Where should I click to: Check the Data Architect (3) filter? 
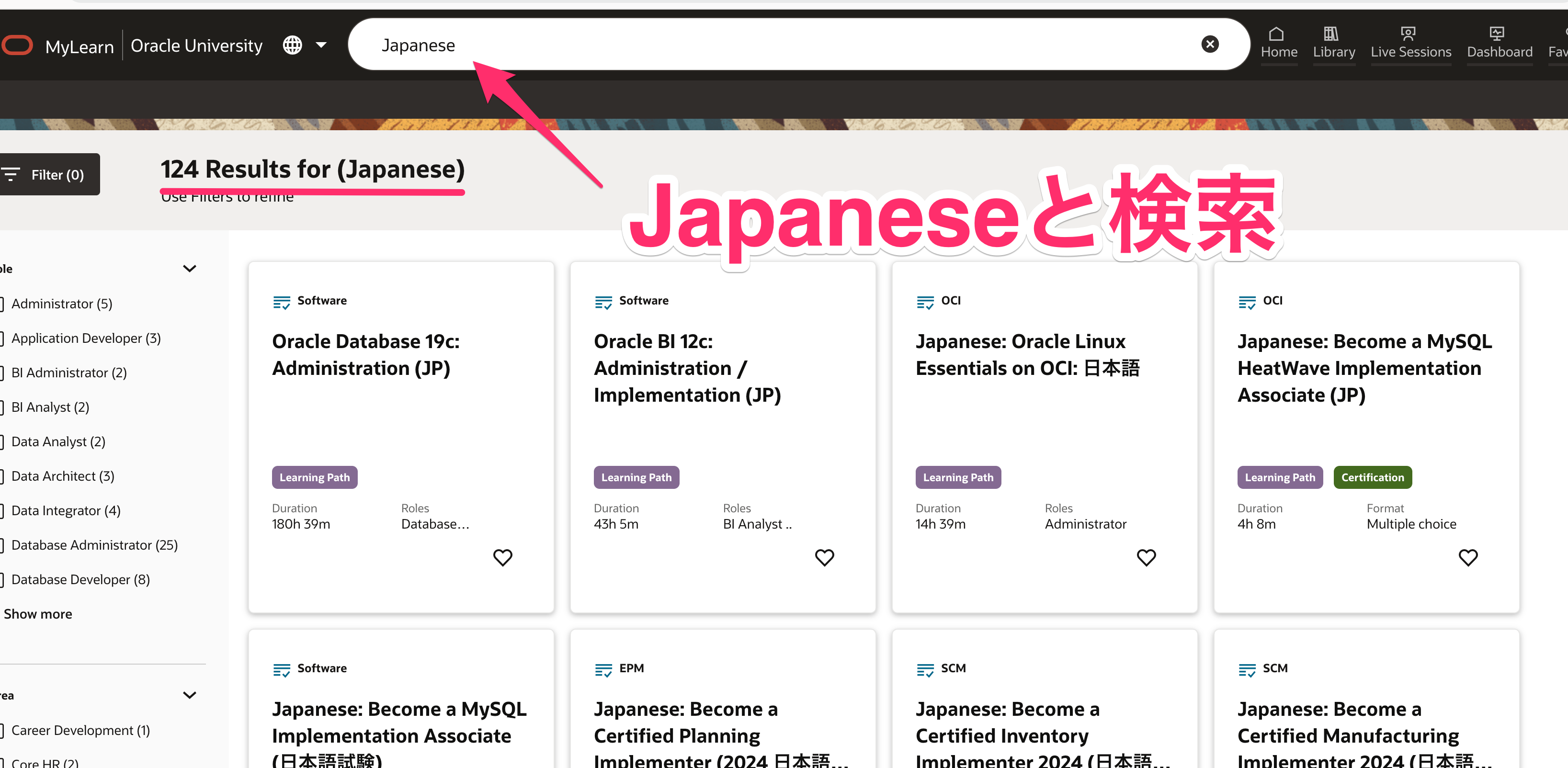[x=2, y=476]
